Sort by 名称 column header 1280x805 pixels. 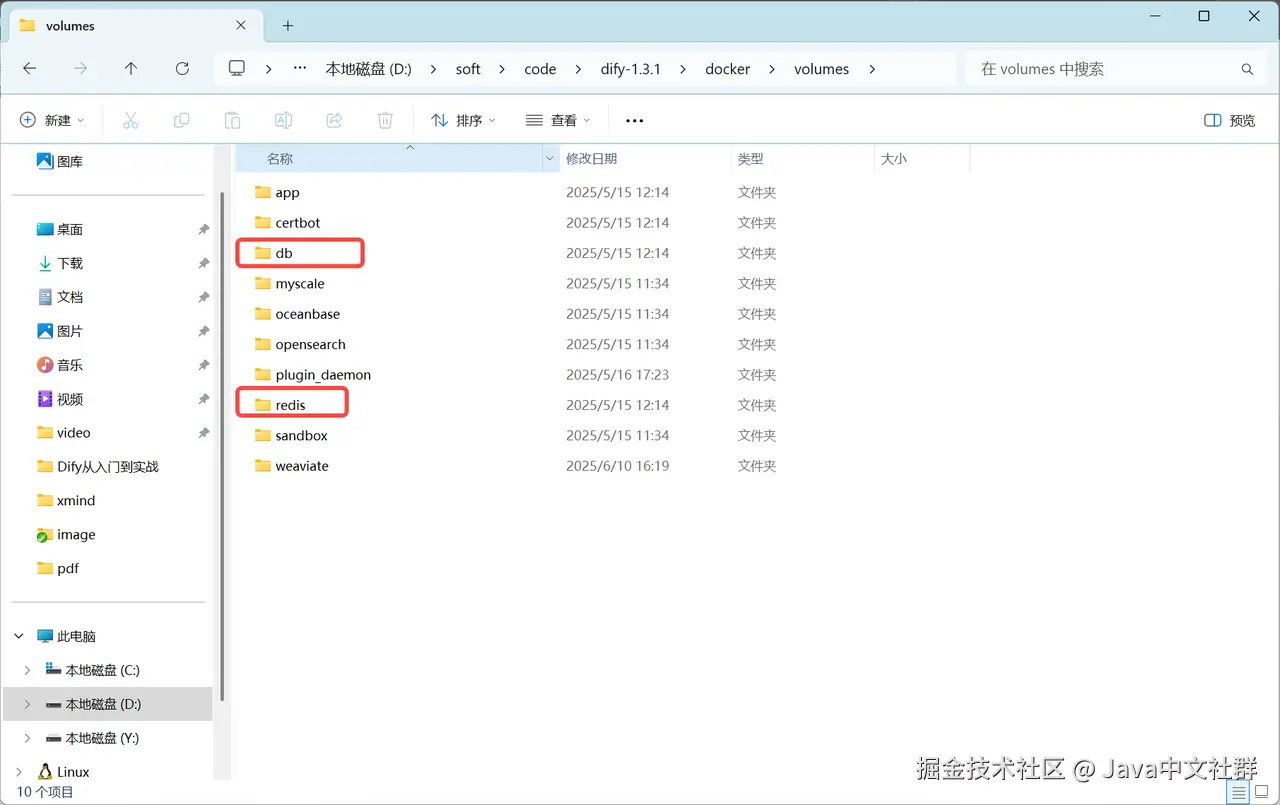(x=280, y=159)
